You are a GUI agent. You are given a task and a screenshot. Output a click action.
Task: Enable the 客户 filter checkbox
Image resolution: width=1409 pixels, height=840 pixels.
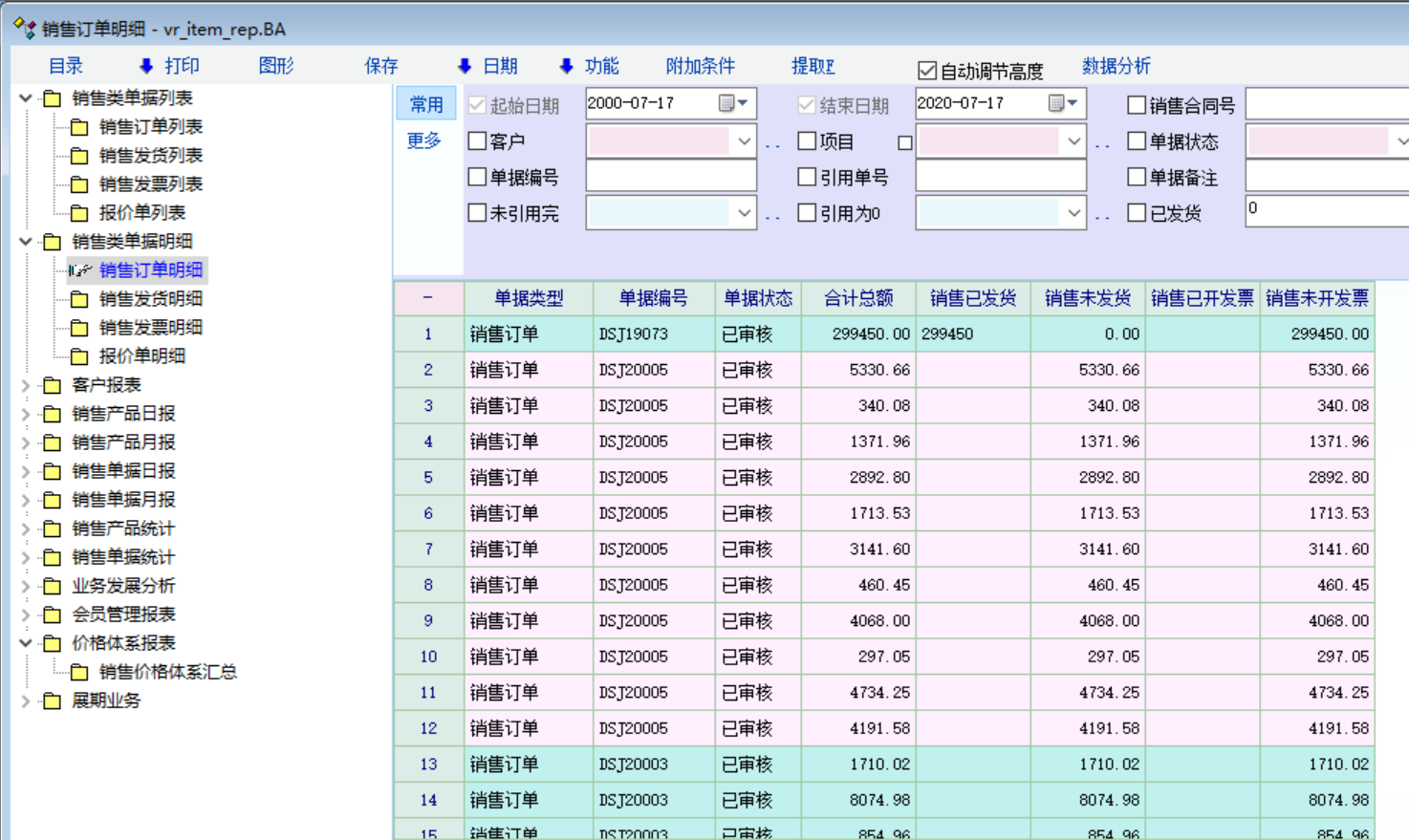(x=477, y=141)
